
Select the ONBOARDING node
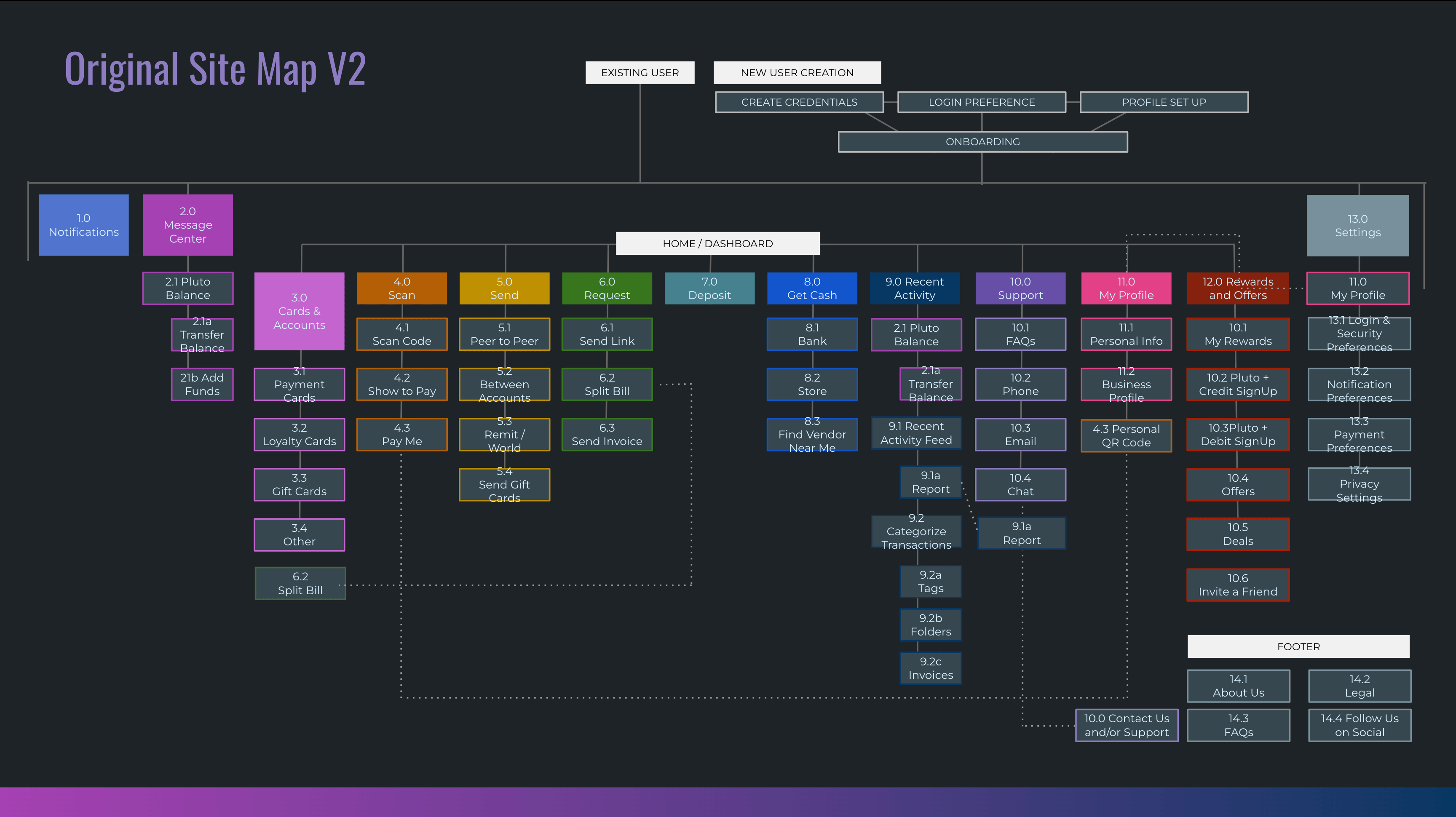point(982,142)
